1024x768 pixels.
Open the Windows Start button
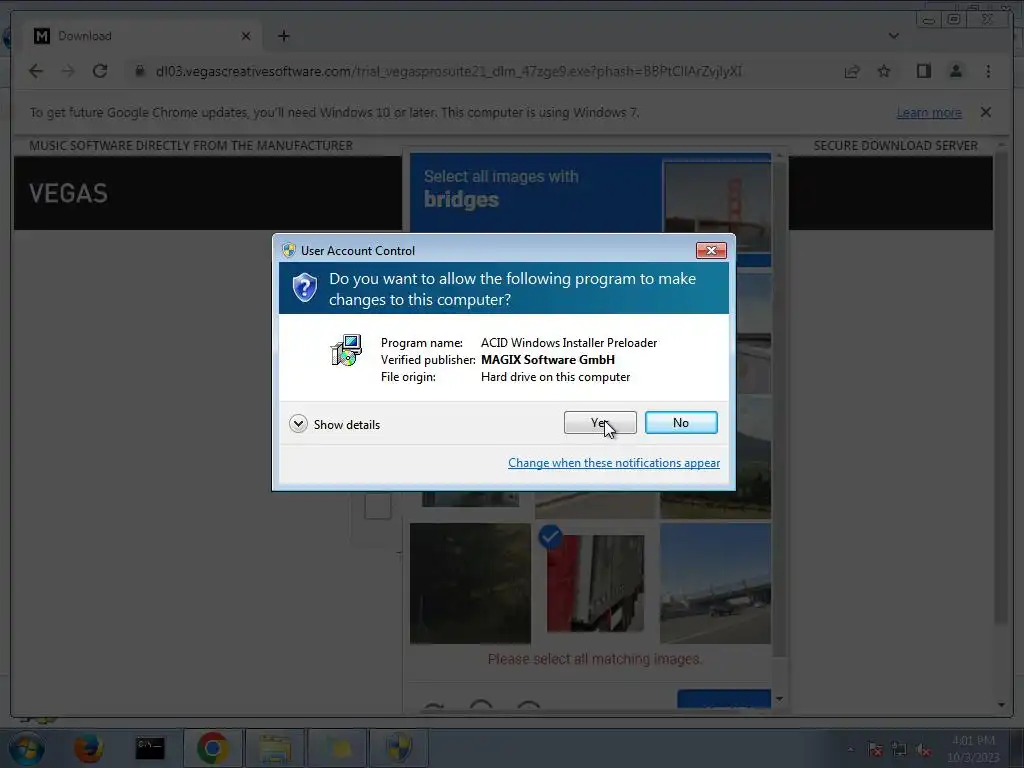[x=26, y=748]
